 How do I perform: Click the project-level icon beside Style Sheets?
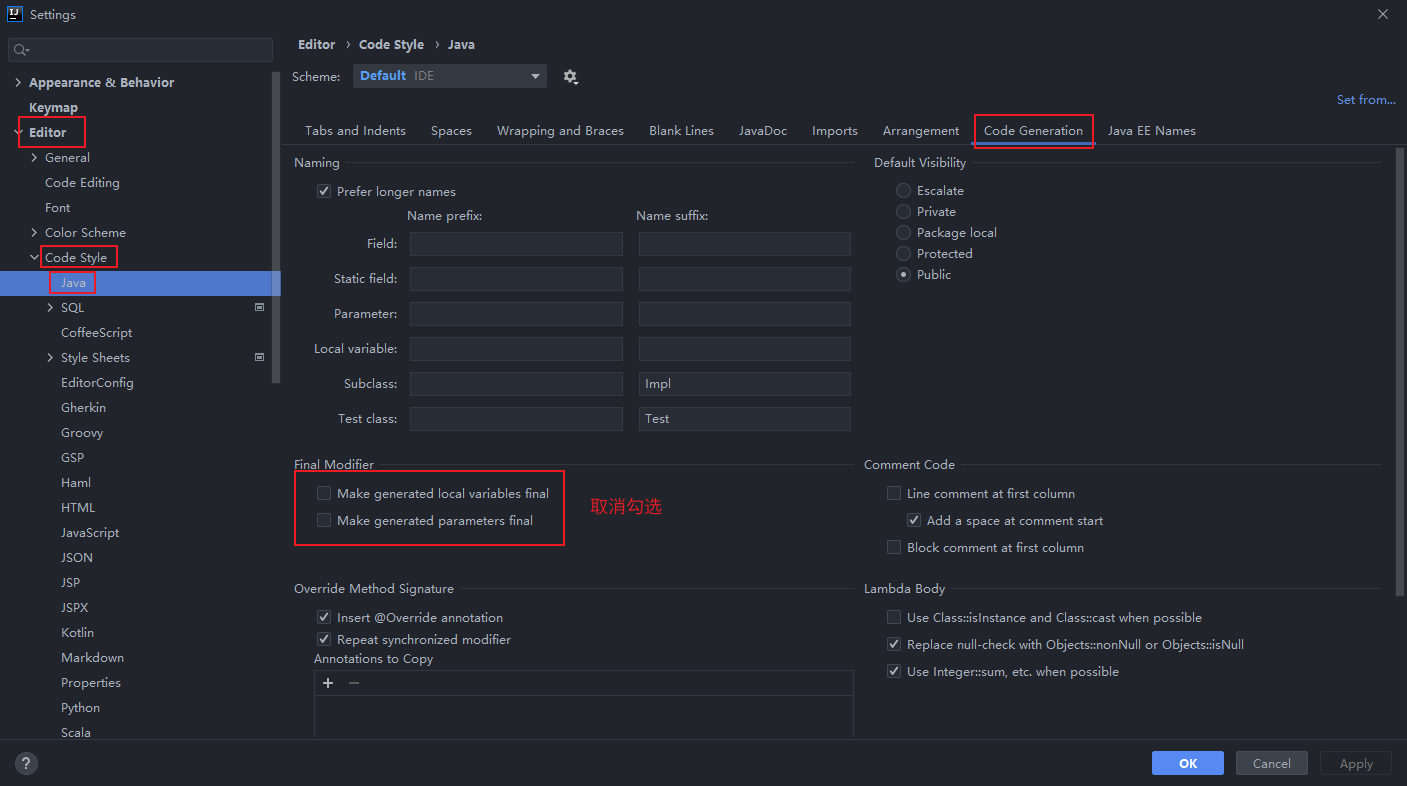coord(260,358)
